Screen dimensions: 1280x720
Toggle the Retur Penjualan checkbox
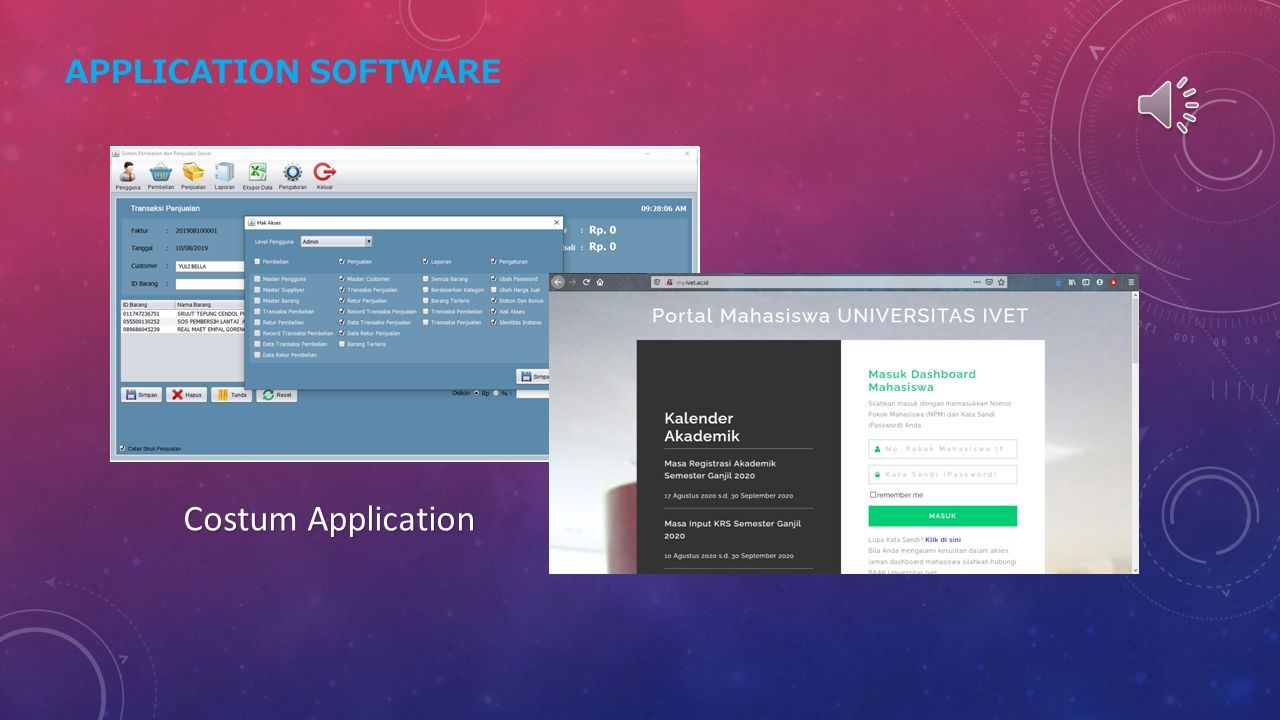(x=342, y=300)
